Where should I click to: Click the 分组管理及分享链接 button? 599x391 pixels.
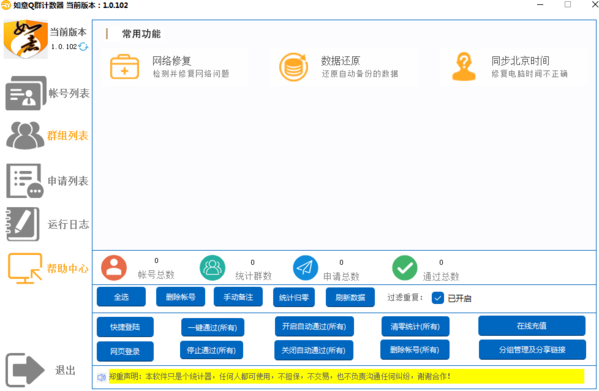(532, 349)
